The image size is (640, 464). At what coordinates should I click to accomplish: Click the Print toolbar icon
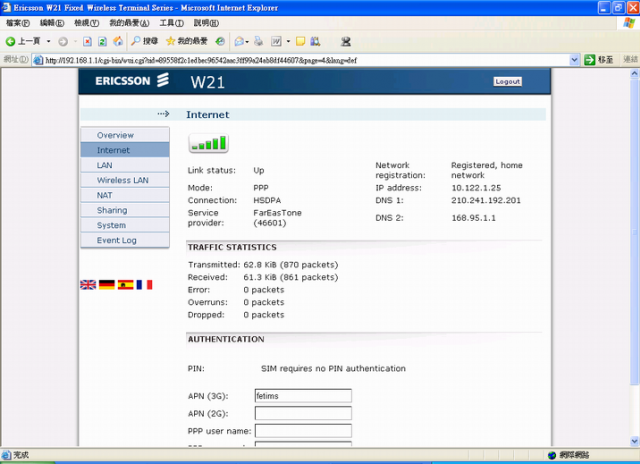(x=259, y=41)
